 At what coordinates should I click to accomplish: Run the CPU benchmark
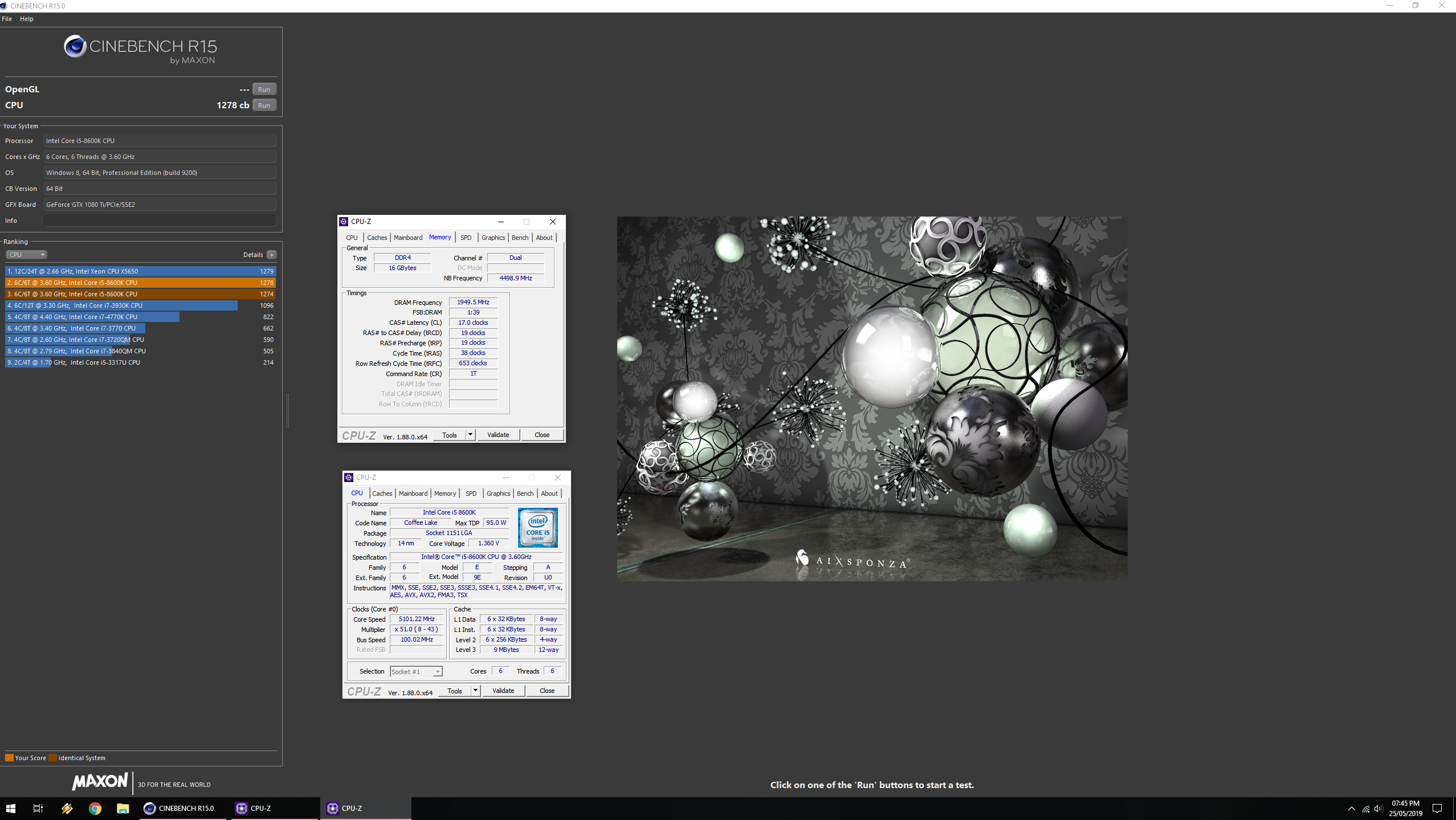click(264, 105)
